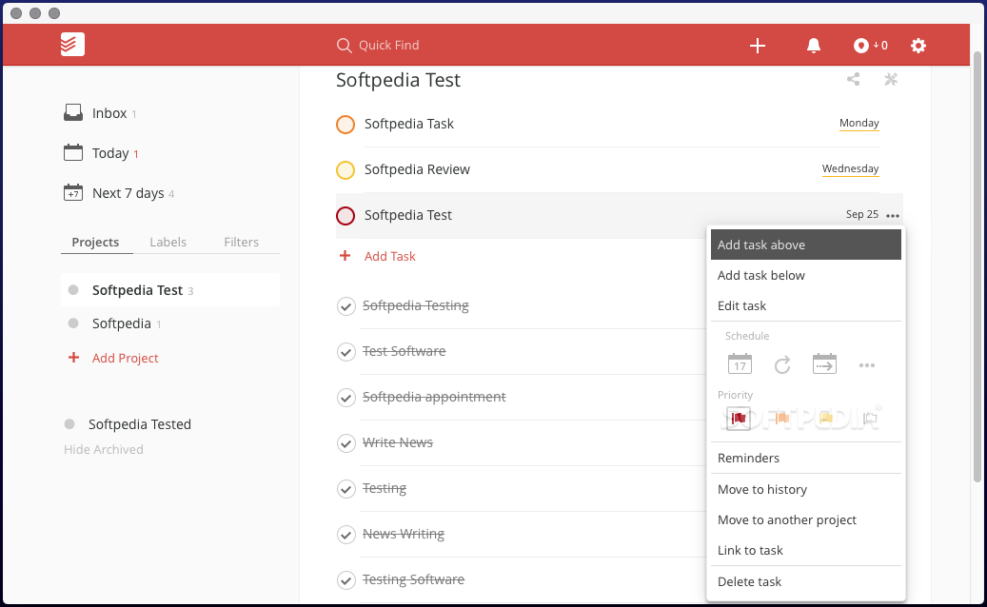
Task: Select Move to history from the menu
Action: 762,489
